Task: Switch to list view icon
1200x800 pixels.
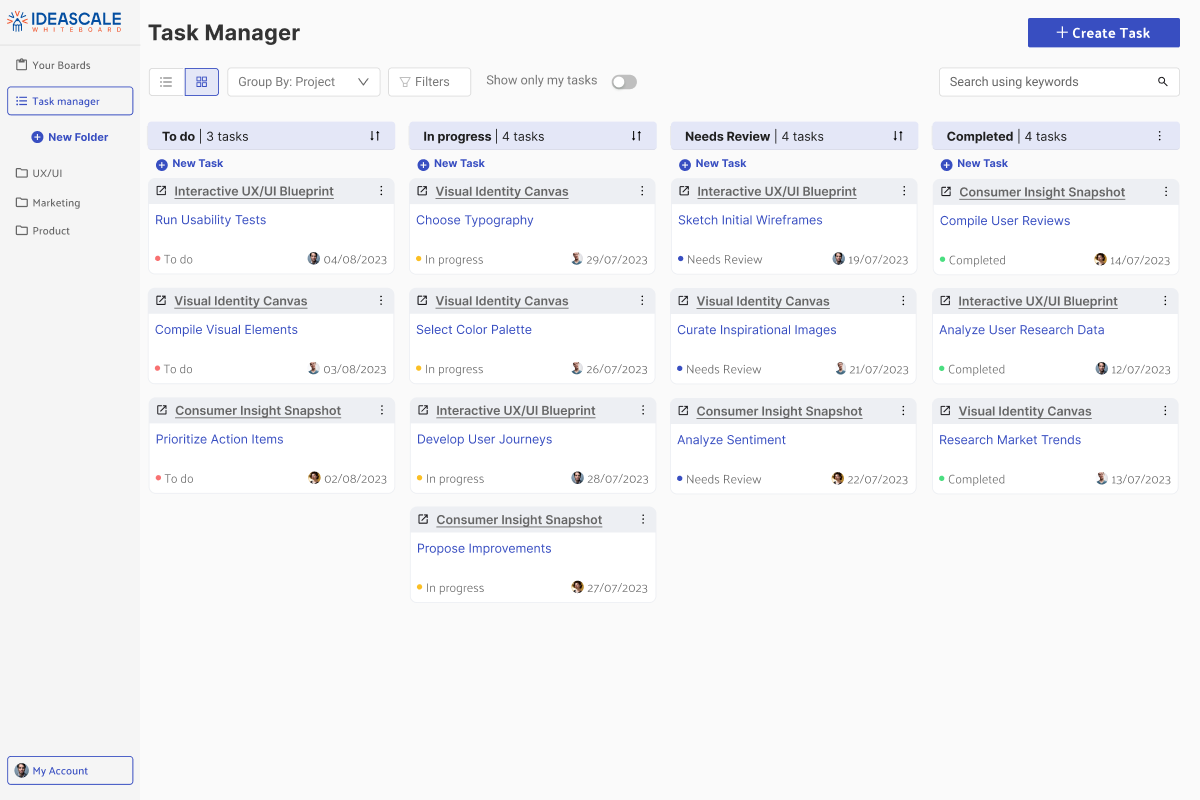Action: (x=167, y=82)
